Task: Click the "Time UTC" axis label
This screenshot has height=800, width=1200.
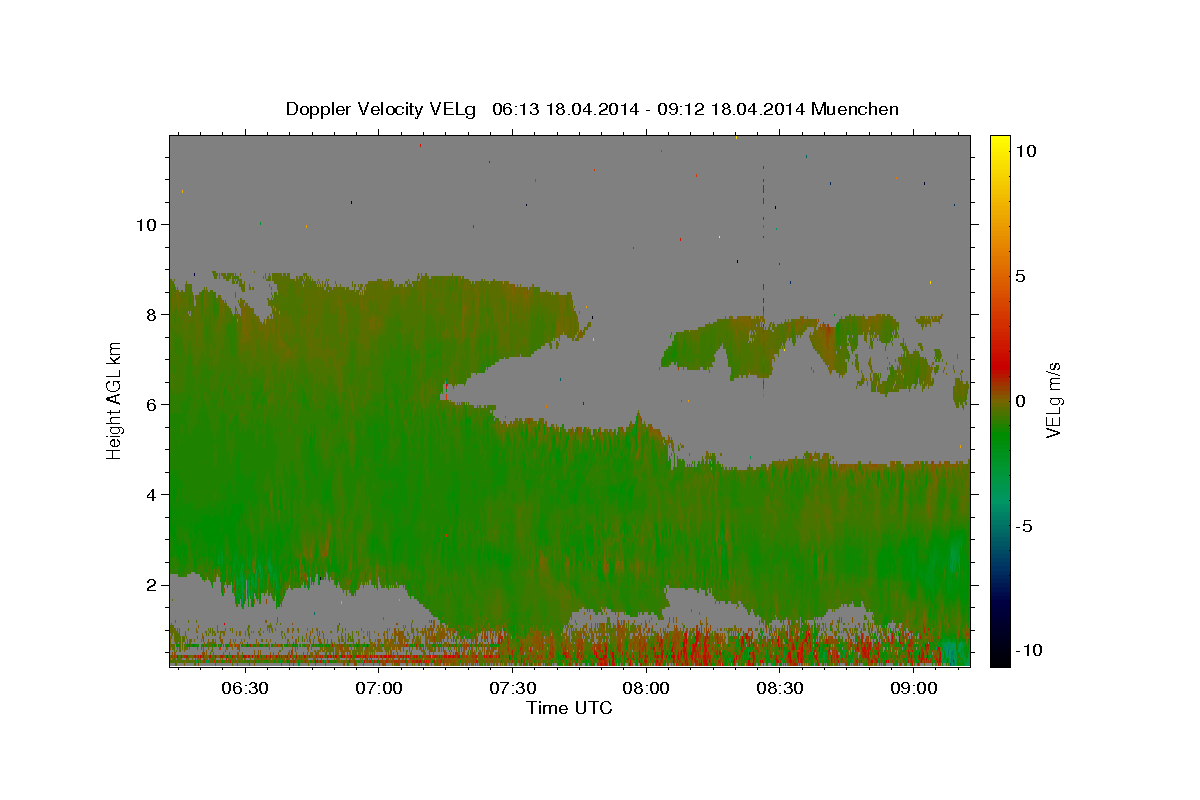Action: tap(569, 708)
